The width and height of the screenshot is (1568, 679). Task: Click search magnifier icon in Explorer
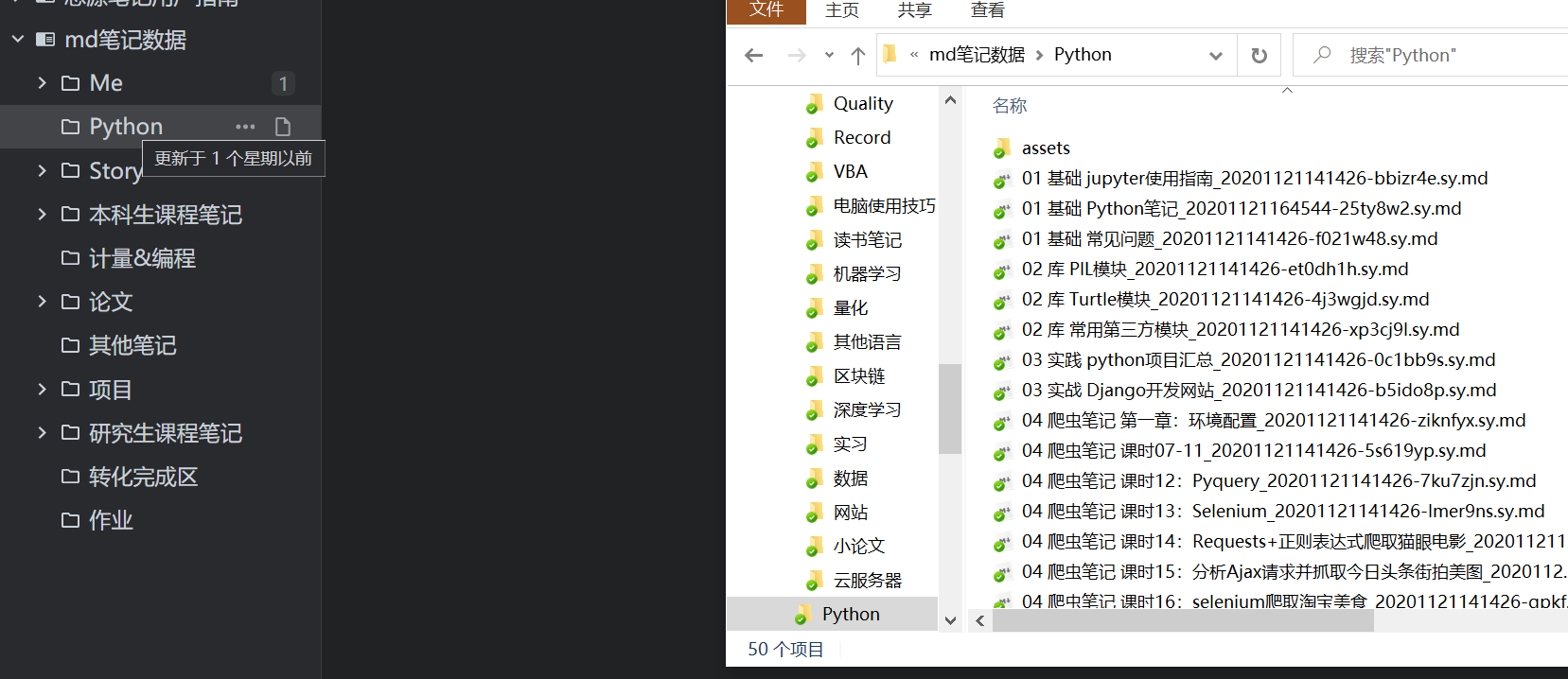[1322, 55]
